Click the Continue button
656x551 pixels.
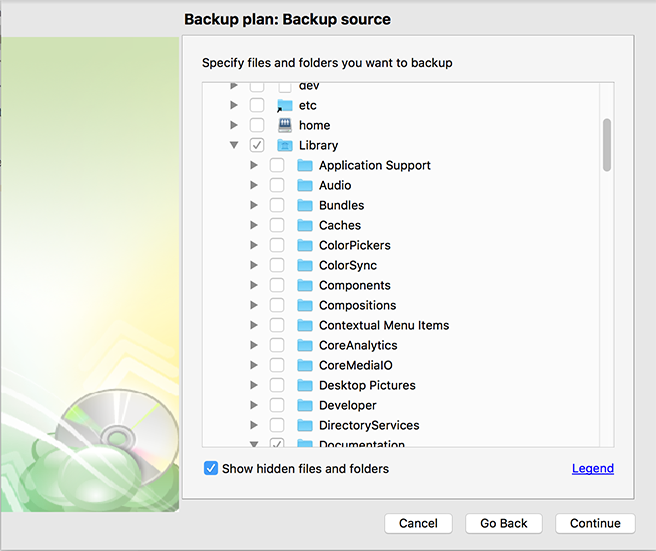[595, 523]
